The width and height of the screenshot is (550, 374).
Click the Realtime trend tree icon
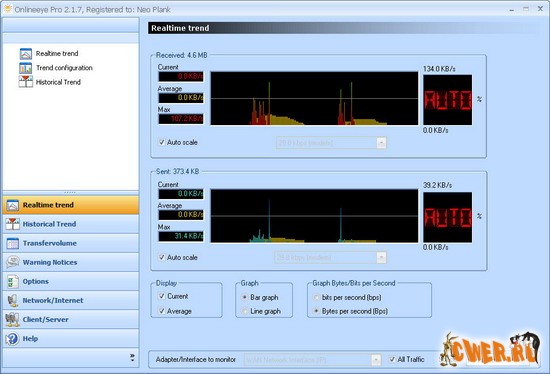[x=26, y=54]
